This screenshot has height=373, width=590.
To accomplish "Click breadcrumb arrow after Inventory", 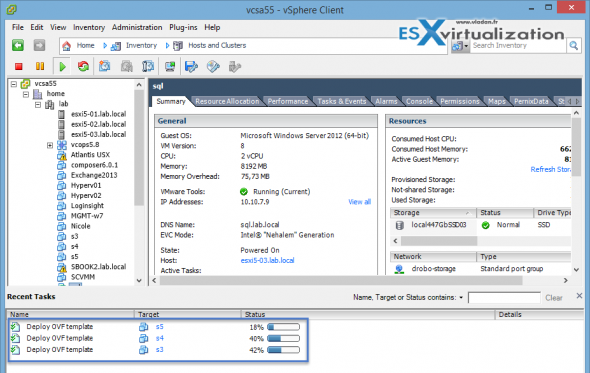I will coord(167,46).
